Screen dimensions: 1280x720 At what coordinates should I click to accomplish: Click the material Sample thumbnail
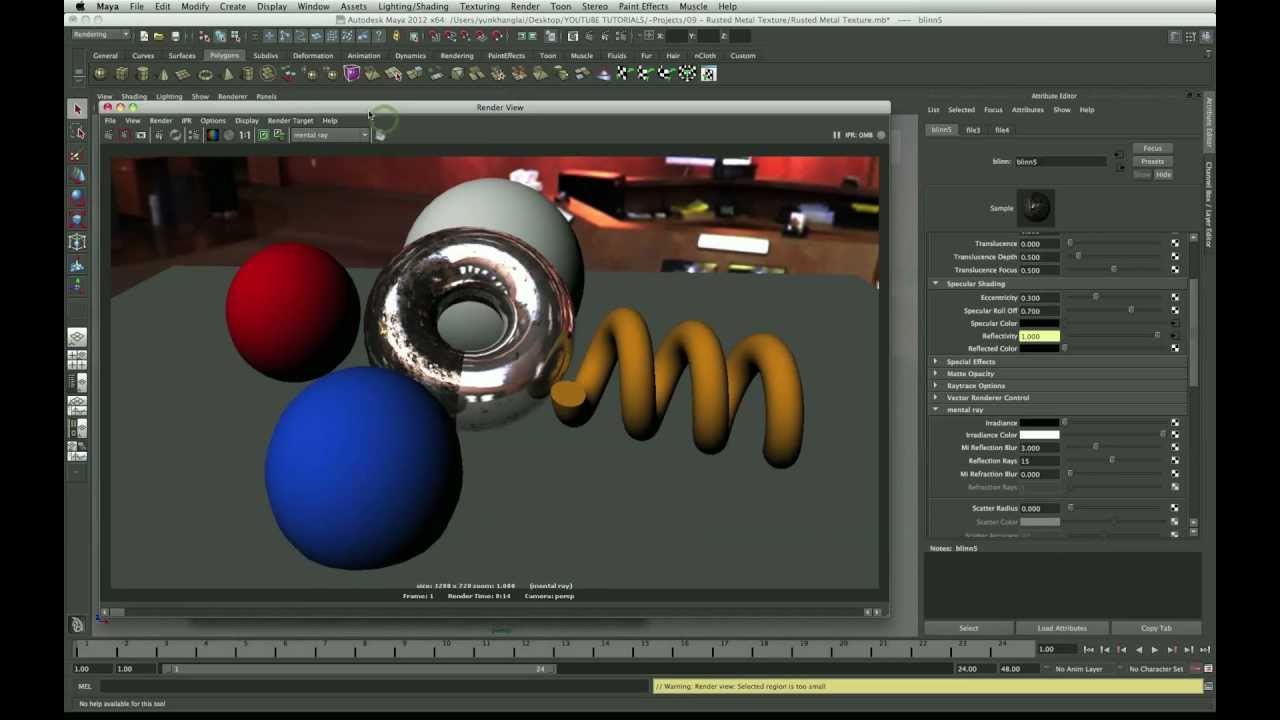click(x=1035, y=208)
